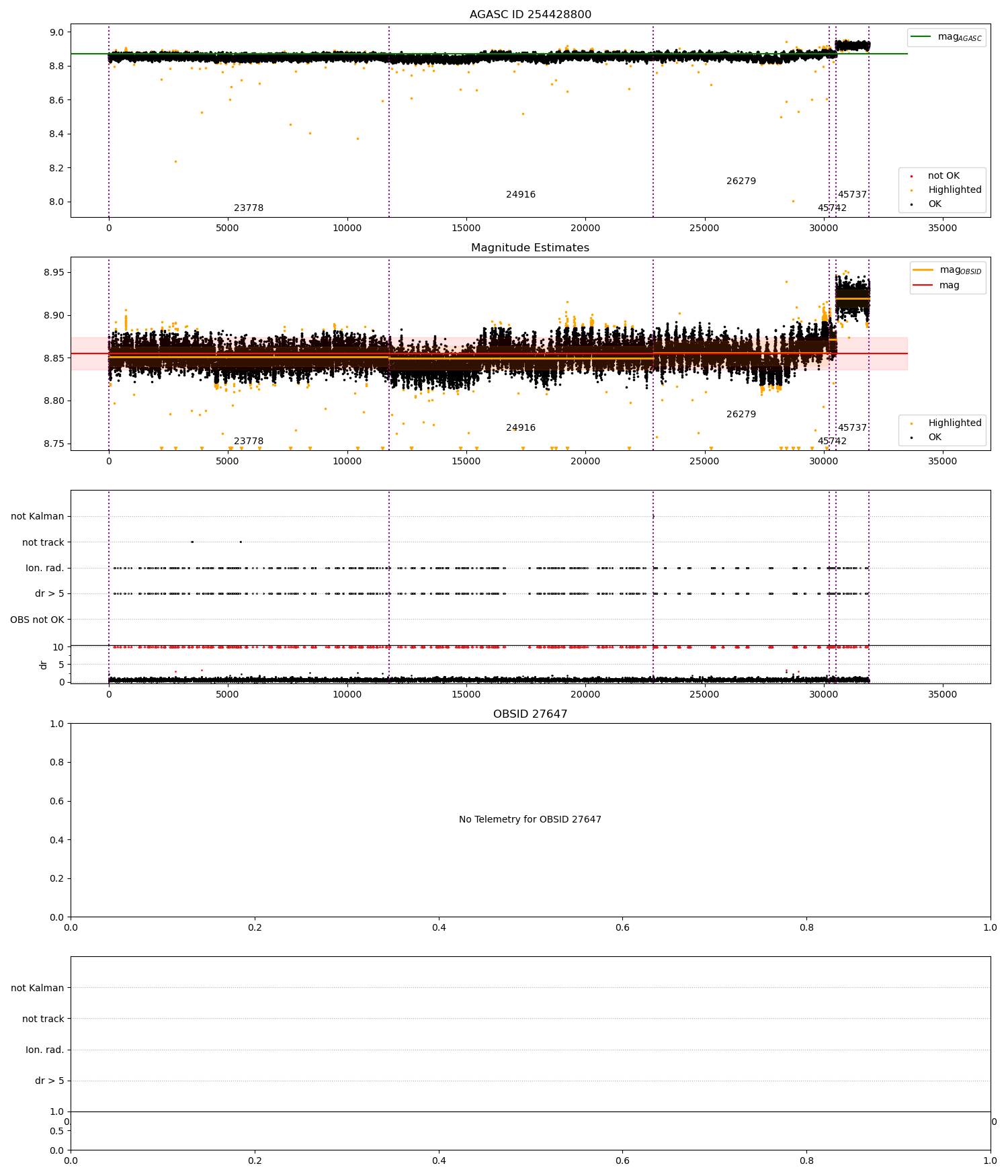
Task: Select OBSID label 45737 in top plot
Action: click(x=852, y=195)
